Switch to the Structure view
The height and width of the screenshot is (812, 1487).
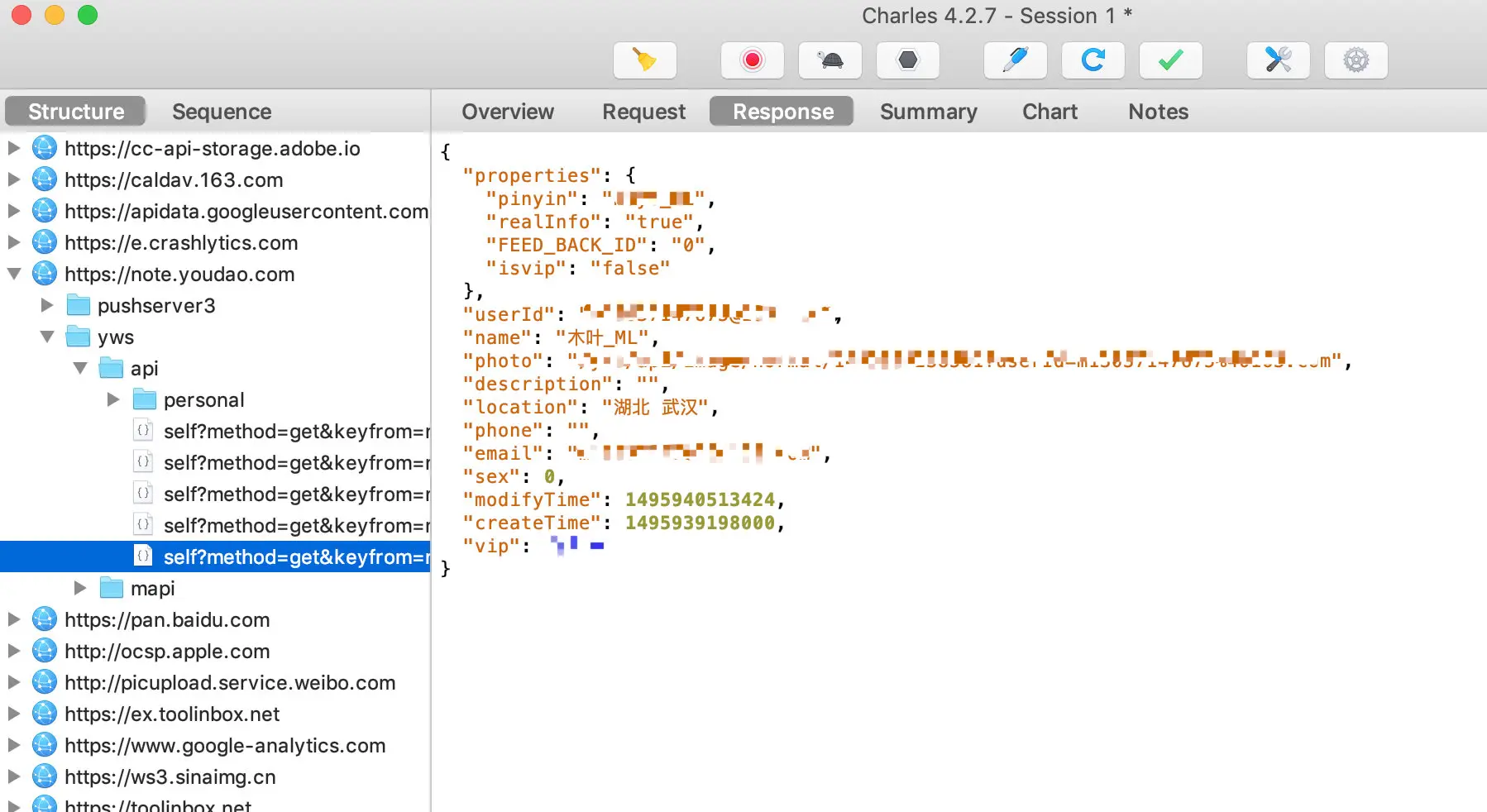(x=76, y=112)
